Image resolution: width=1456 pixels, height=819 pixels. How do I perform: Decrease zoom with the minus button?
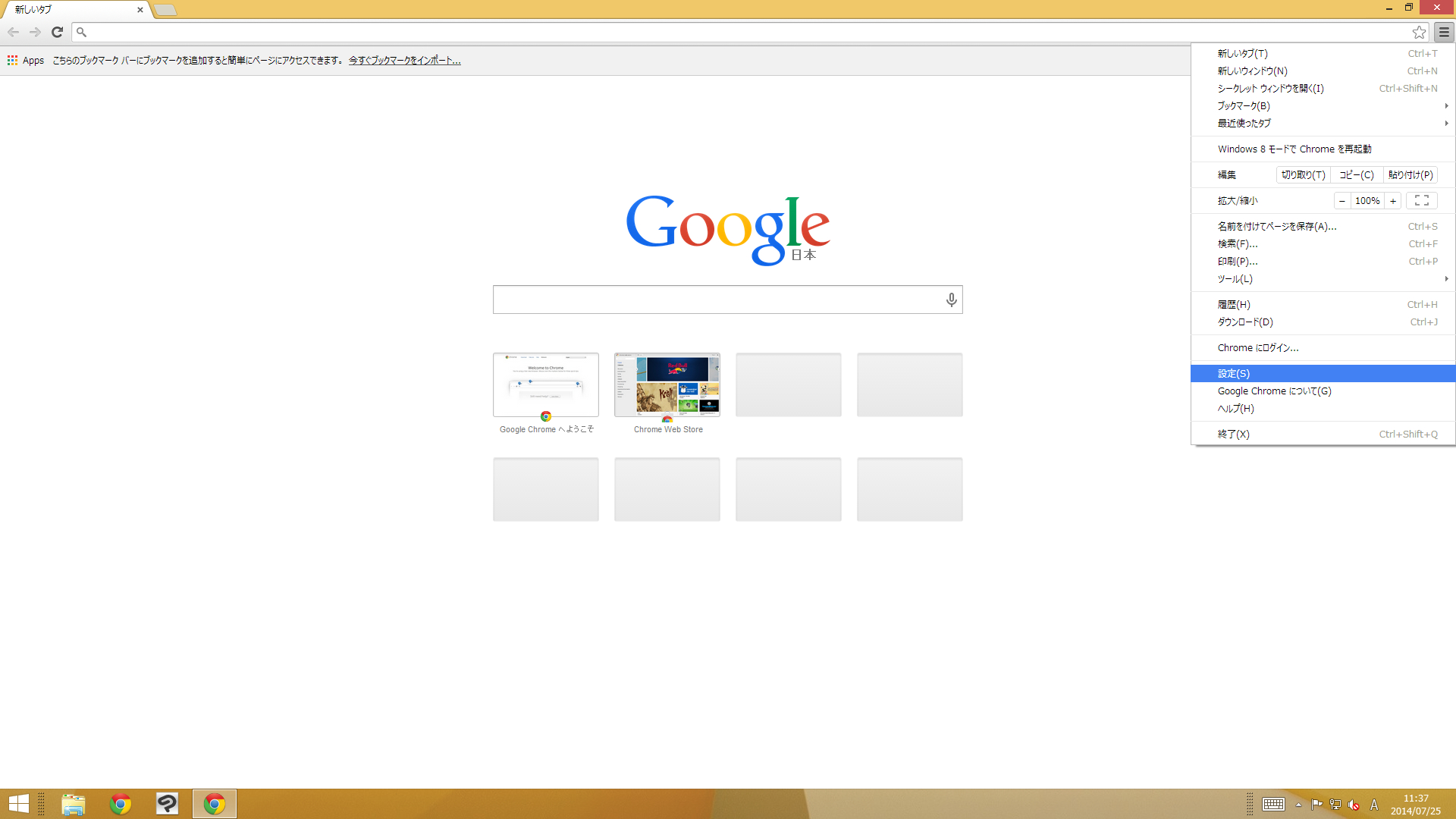[x=1342, y=200]
